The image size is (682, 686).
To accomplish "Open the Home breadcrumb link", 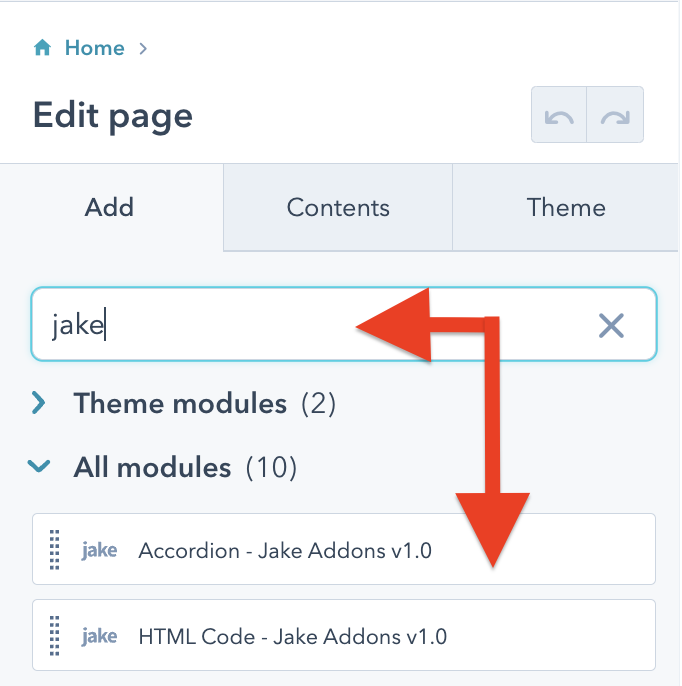I will pyautogui.click(x=94, y=48).
